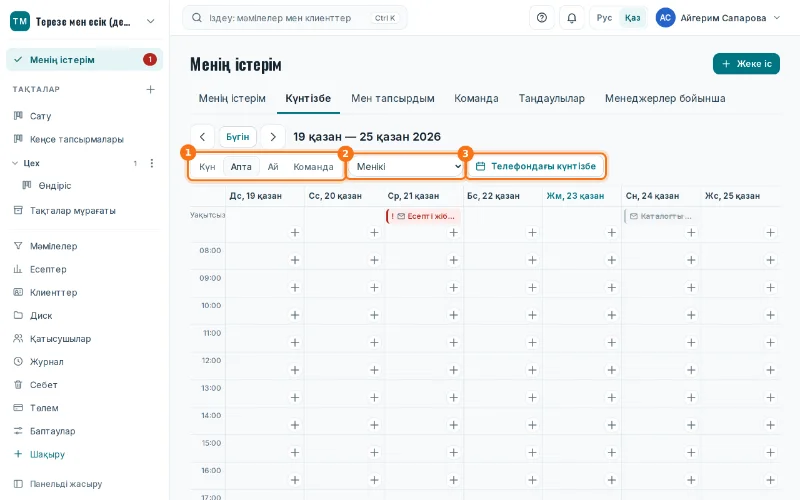The image size is (800, 500).
Task: Click the 19 қазан — 25 қазан 2026 date range
Action: [x=367, y=137]
